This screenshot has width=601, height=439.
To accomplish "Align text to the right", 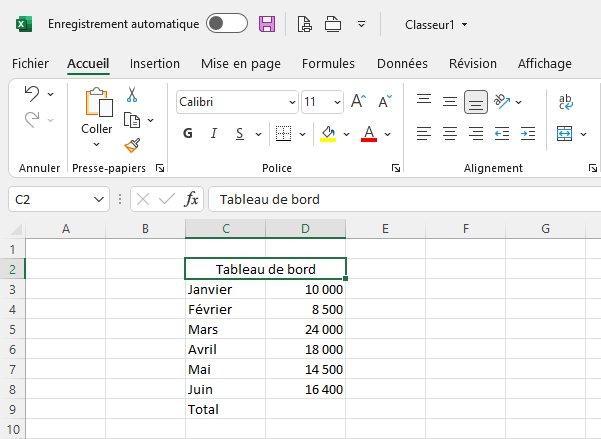I will pyautogui.click(x=476, y=133).
